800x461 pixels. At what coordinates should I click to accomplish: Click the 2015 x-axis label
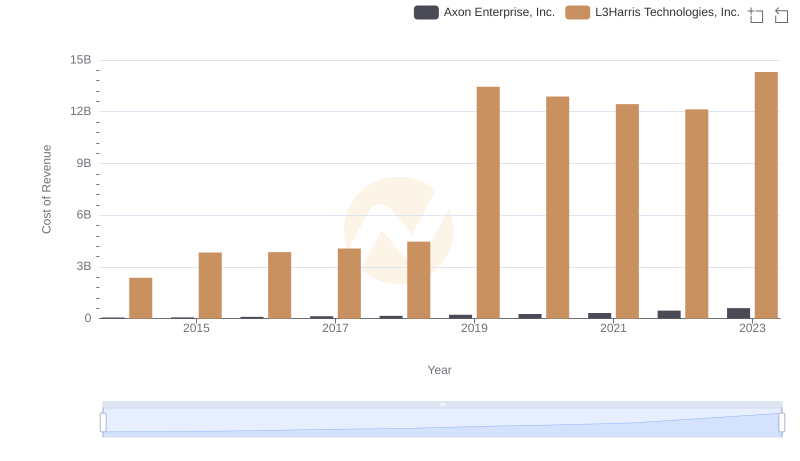tap(196, 328)
